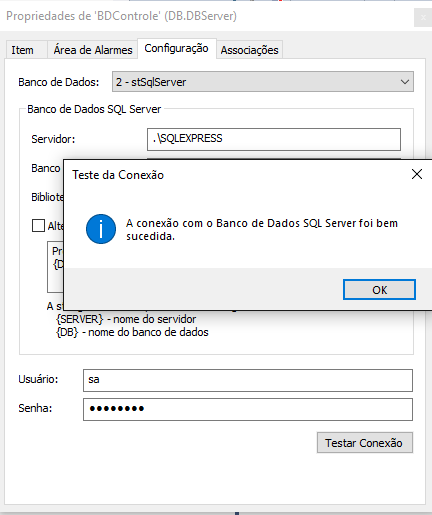432x515 pixels.
Task: Click the Senha password field
Action: [x=248, y=409]
